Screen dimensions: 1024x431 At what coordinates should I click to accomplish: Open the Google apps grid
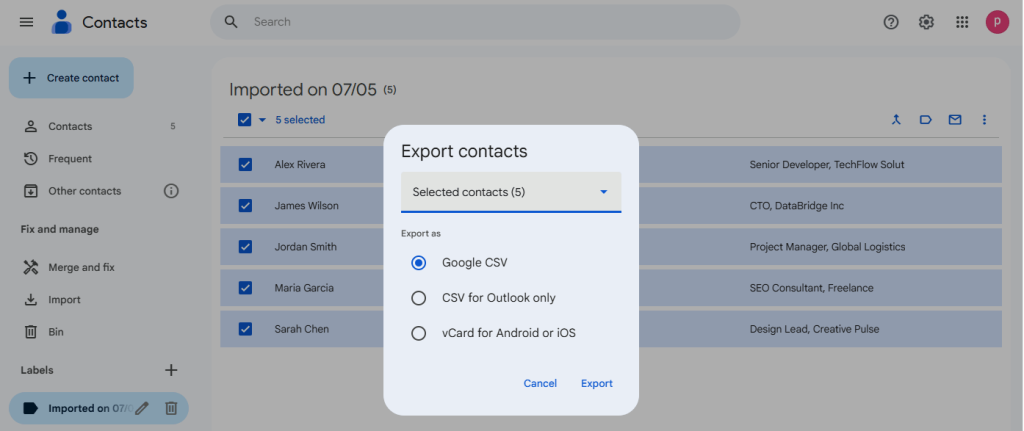[961, 22]
